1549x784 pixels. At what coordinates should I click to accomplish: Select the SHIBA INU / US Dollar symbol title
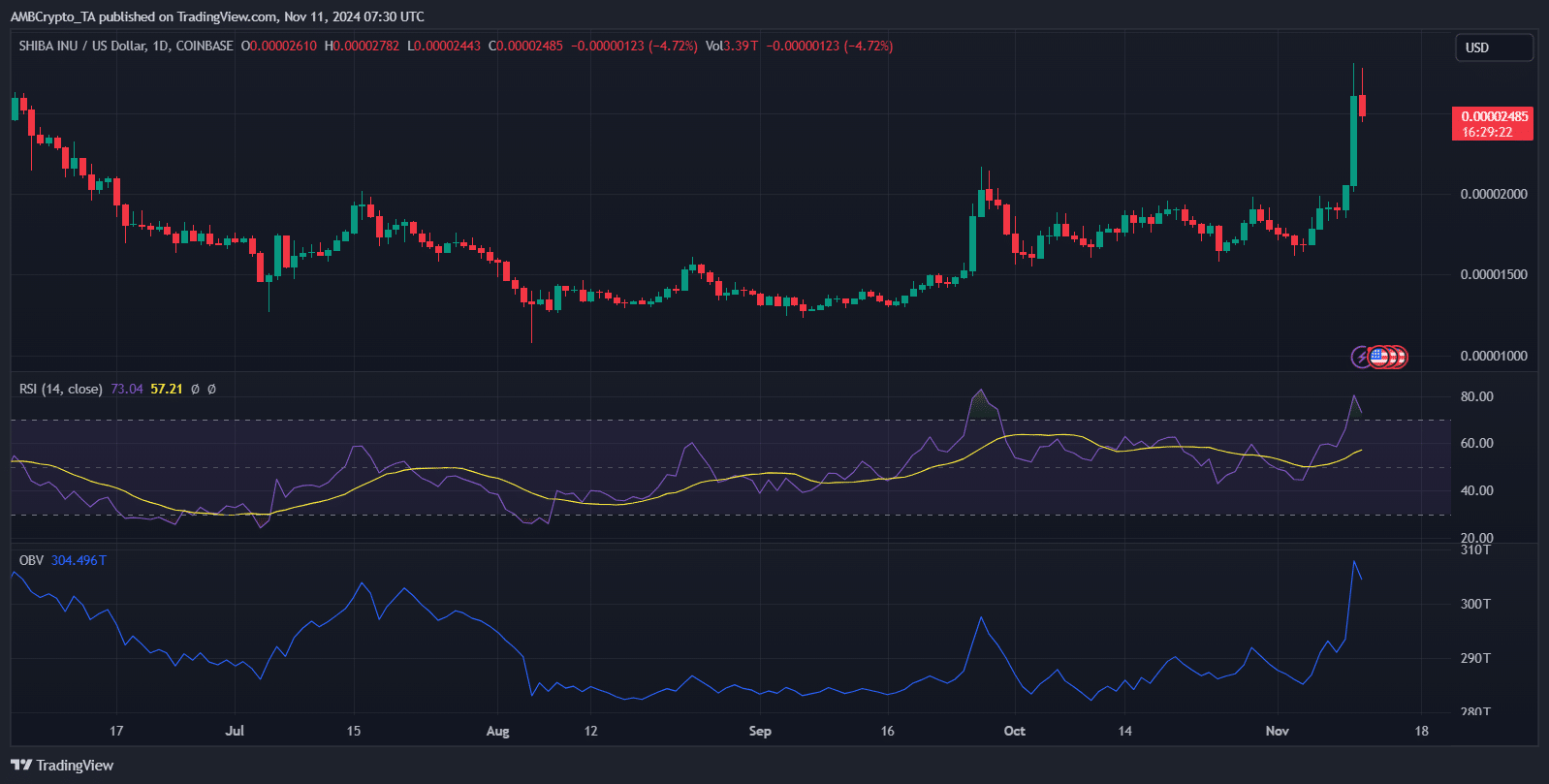coord(126,46)
